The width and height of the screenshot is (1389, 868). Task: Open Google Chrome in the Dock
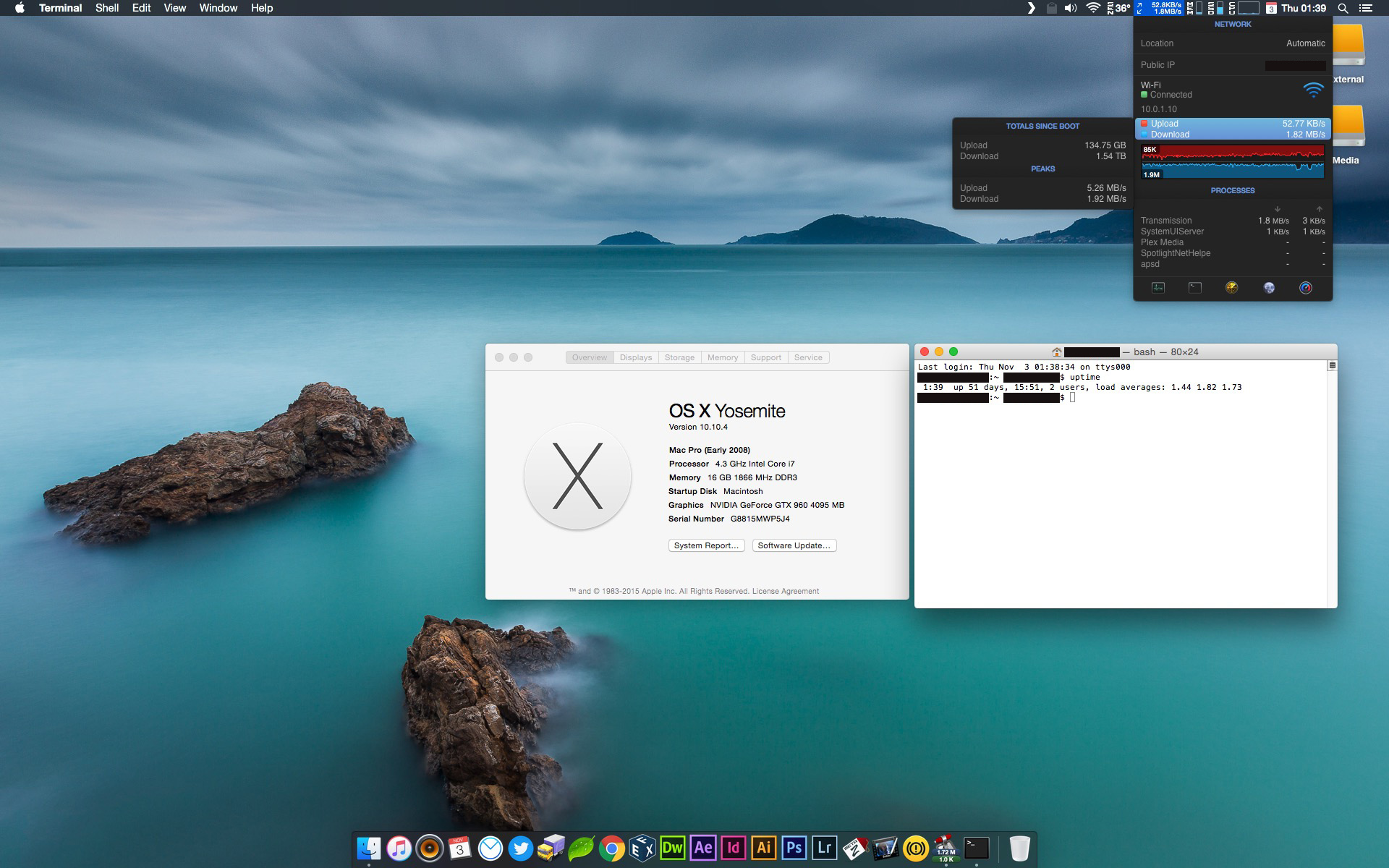click(611, 848)
